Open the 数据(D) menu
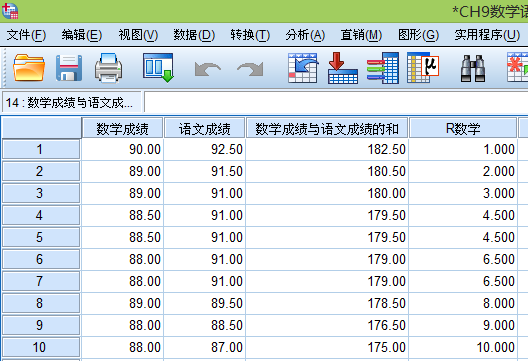 click(194, 35)
